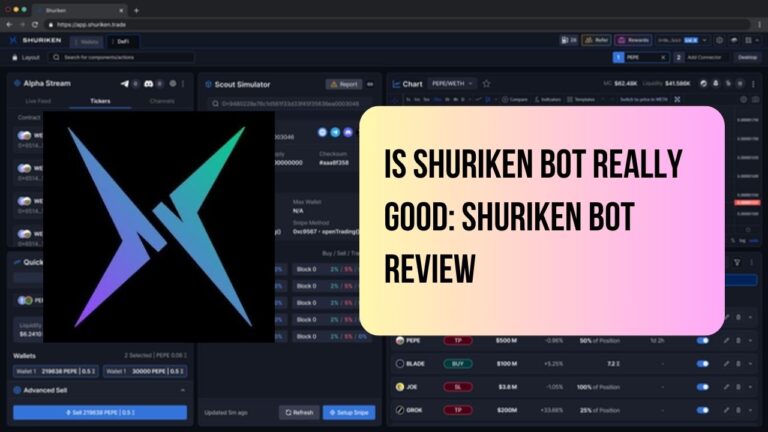The width and height of the screenshot is (768, 432).
Task: Open Alpha Stream three-dot menu
Action: coord(183,84)
